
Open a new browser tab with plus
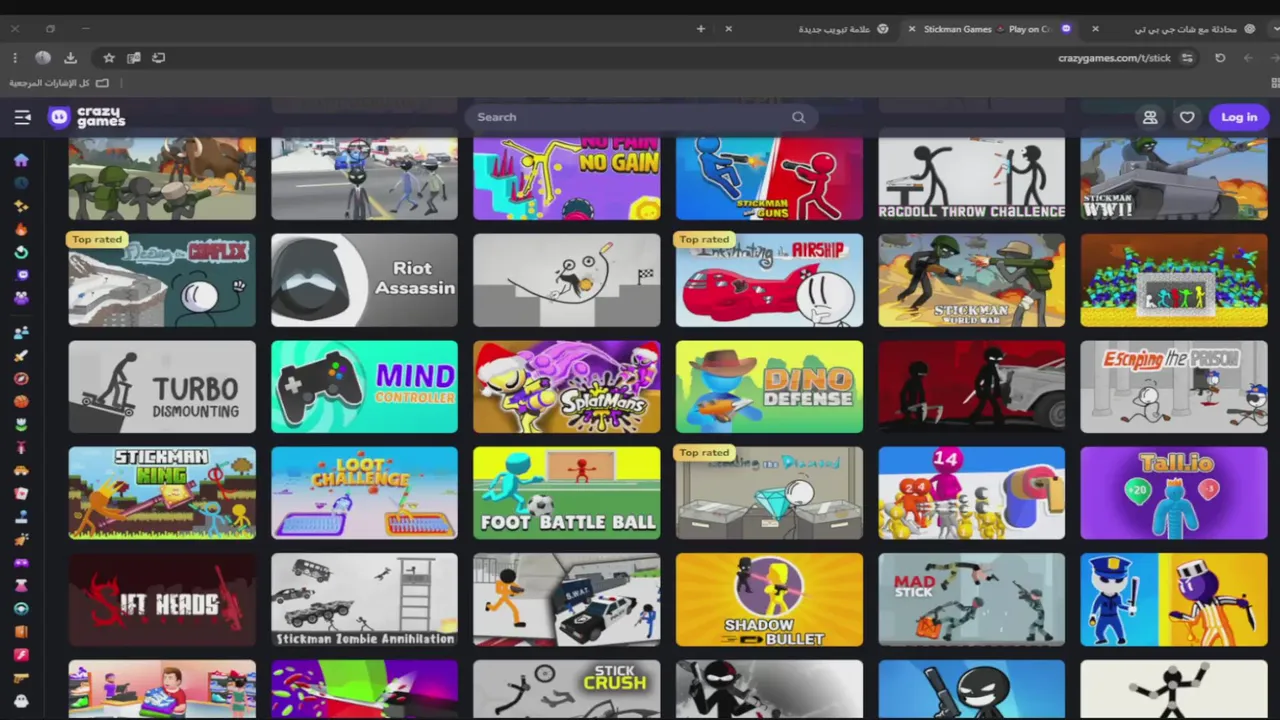[701, 29]
